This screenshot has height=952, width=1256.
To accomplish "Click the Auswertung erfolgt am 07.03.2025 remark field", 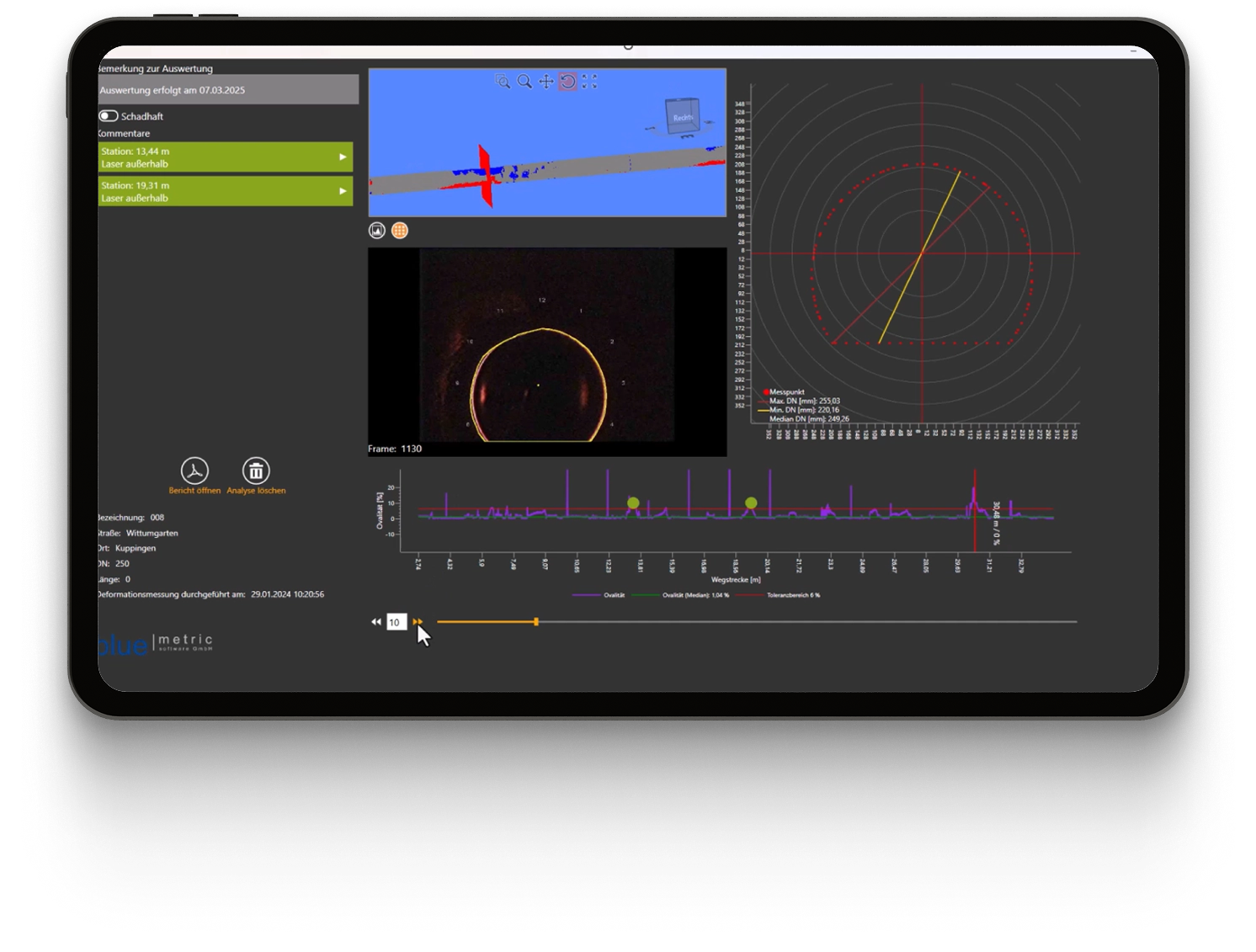I will click(x=227, y=90).
